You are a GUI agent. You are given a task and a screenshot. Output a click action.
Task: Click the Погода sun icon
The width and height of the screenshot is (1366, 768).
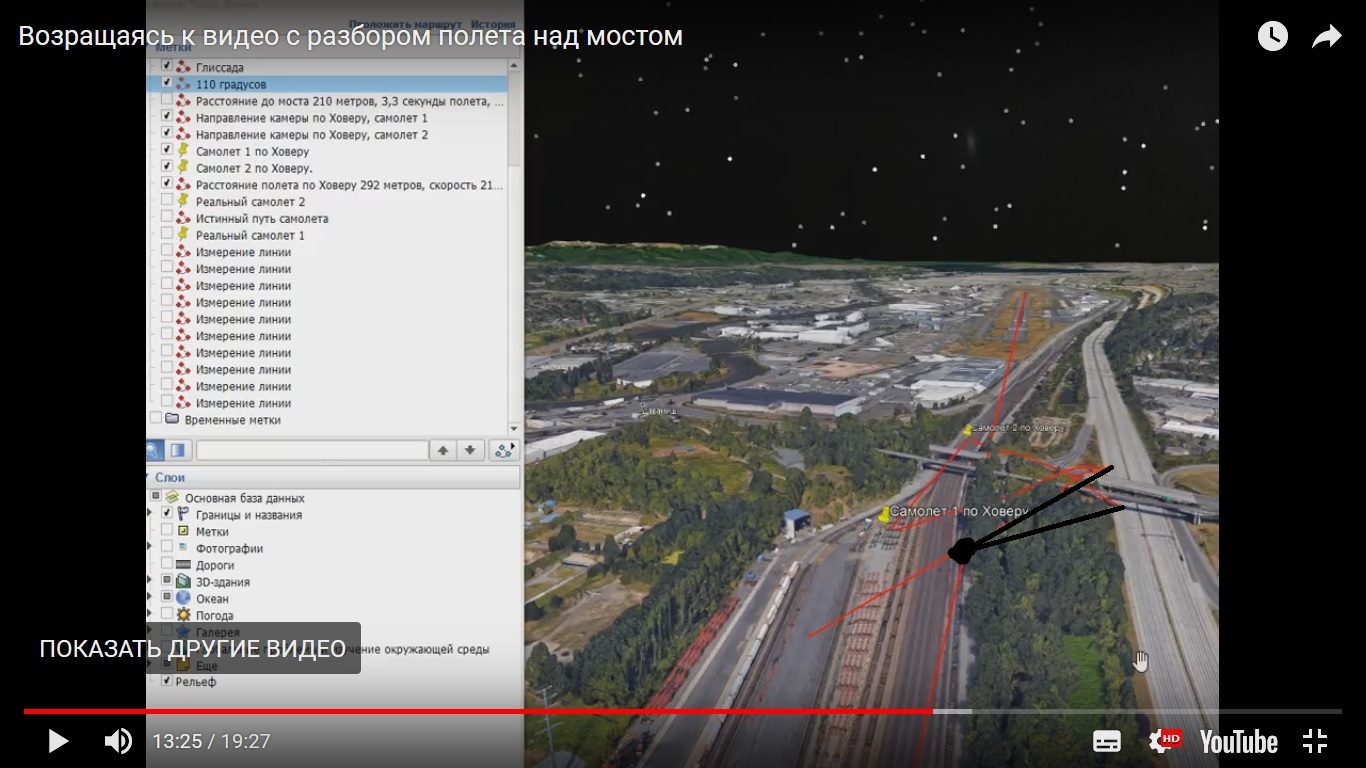[183, 615]
